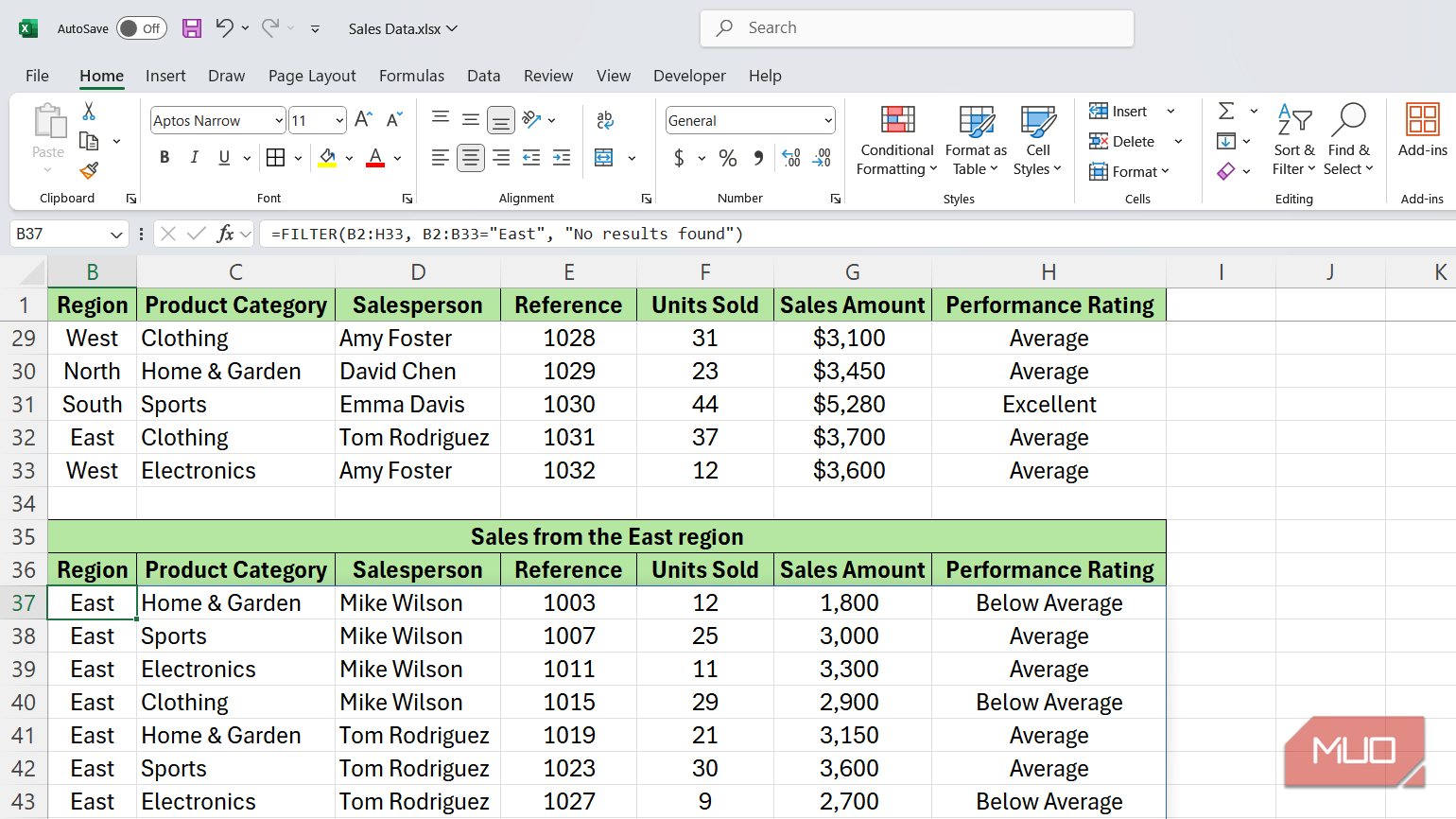Click the Format cells button
1456x819 pixels.
[x=1129, y=171]
